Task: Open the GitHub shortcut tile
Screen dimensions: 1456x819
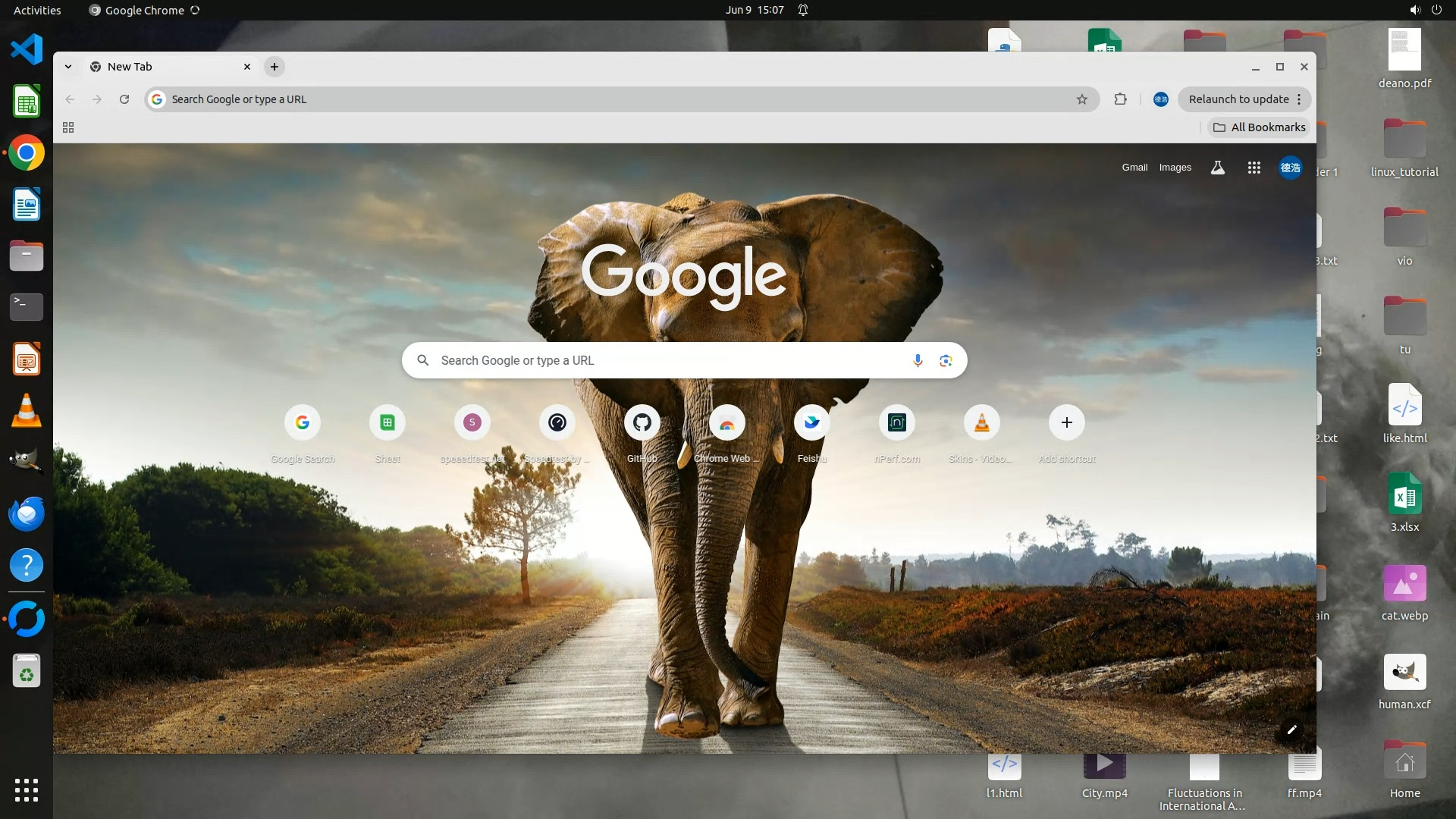Action: tap(642, 423)
